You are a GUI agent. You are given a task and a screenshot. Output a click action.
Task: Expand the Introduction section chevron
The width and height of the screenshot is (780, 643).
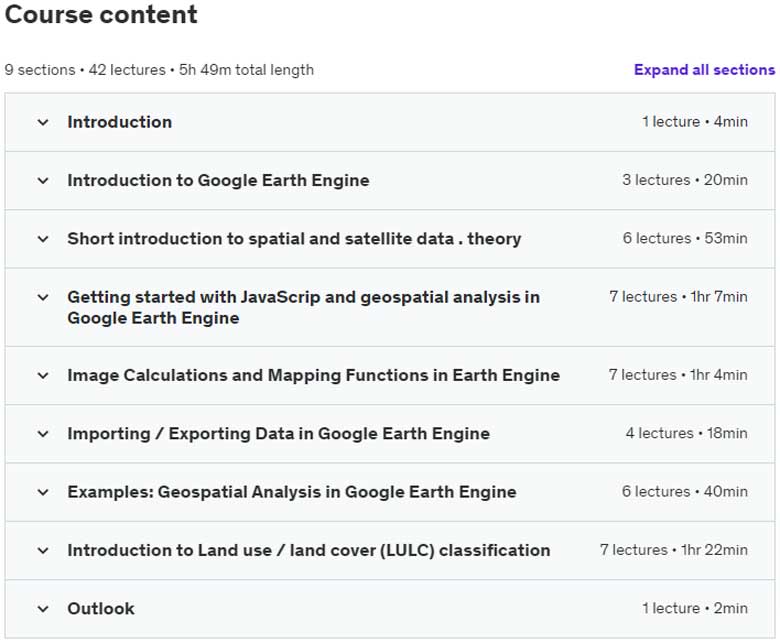click(x=43, y=122)
